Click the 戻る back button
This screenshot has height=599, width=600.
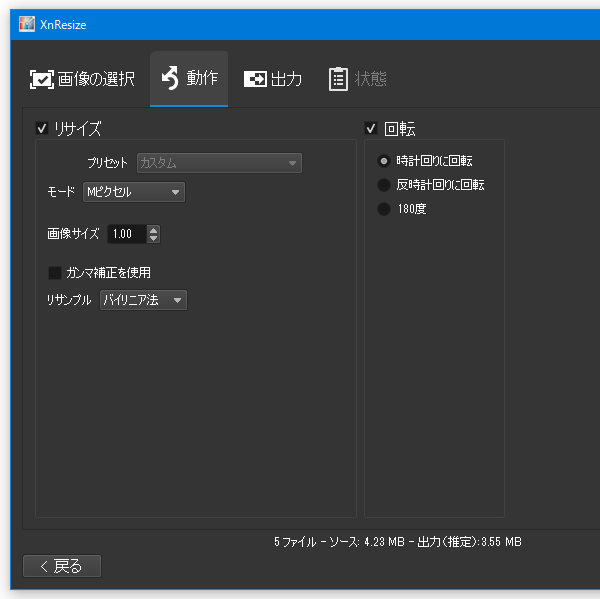[x=62, y=566]
